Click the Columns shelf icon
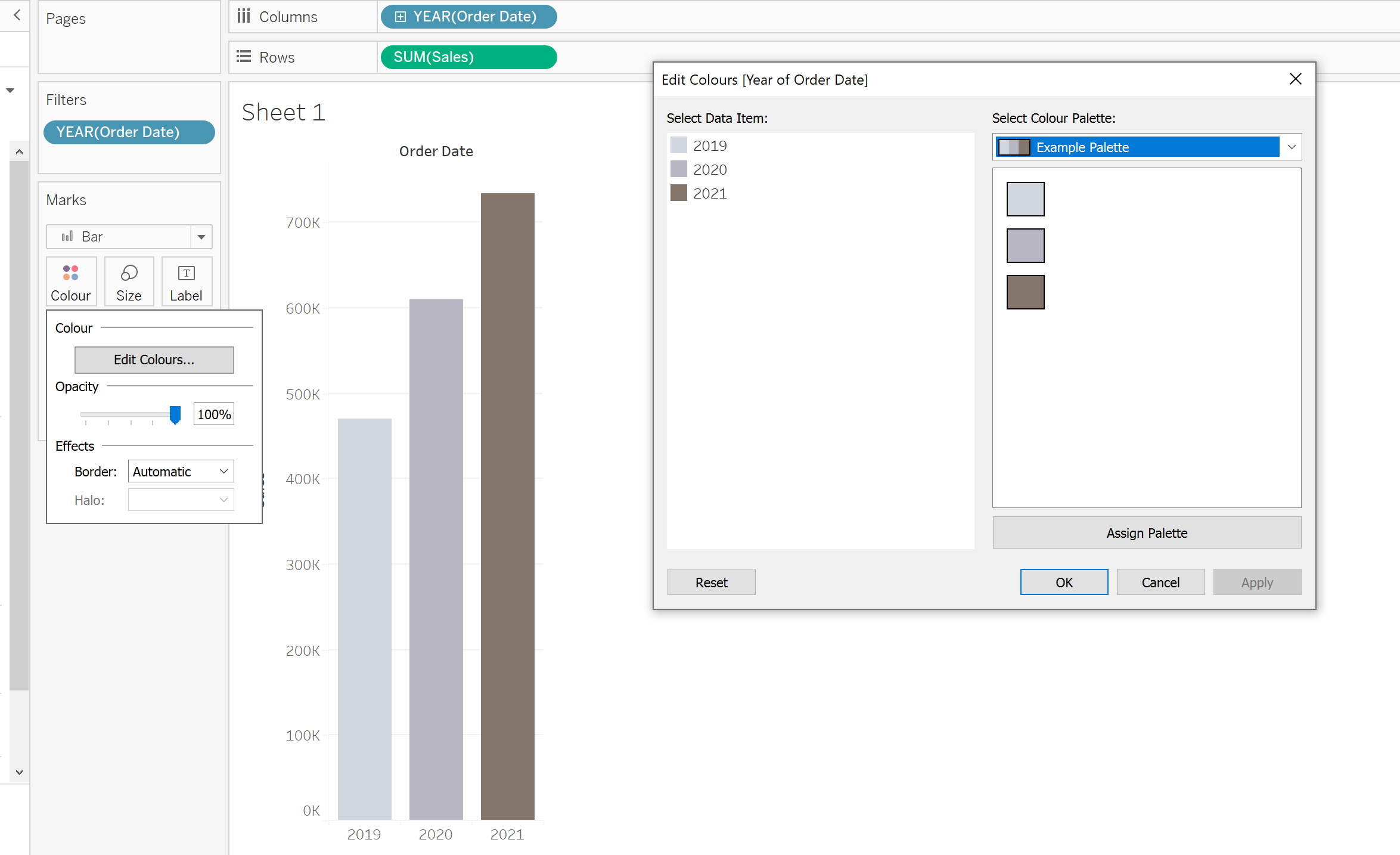This screenshot has width=1400, height=855. [x=244, y=16]
